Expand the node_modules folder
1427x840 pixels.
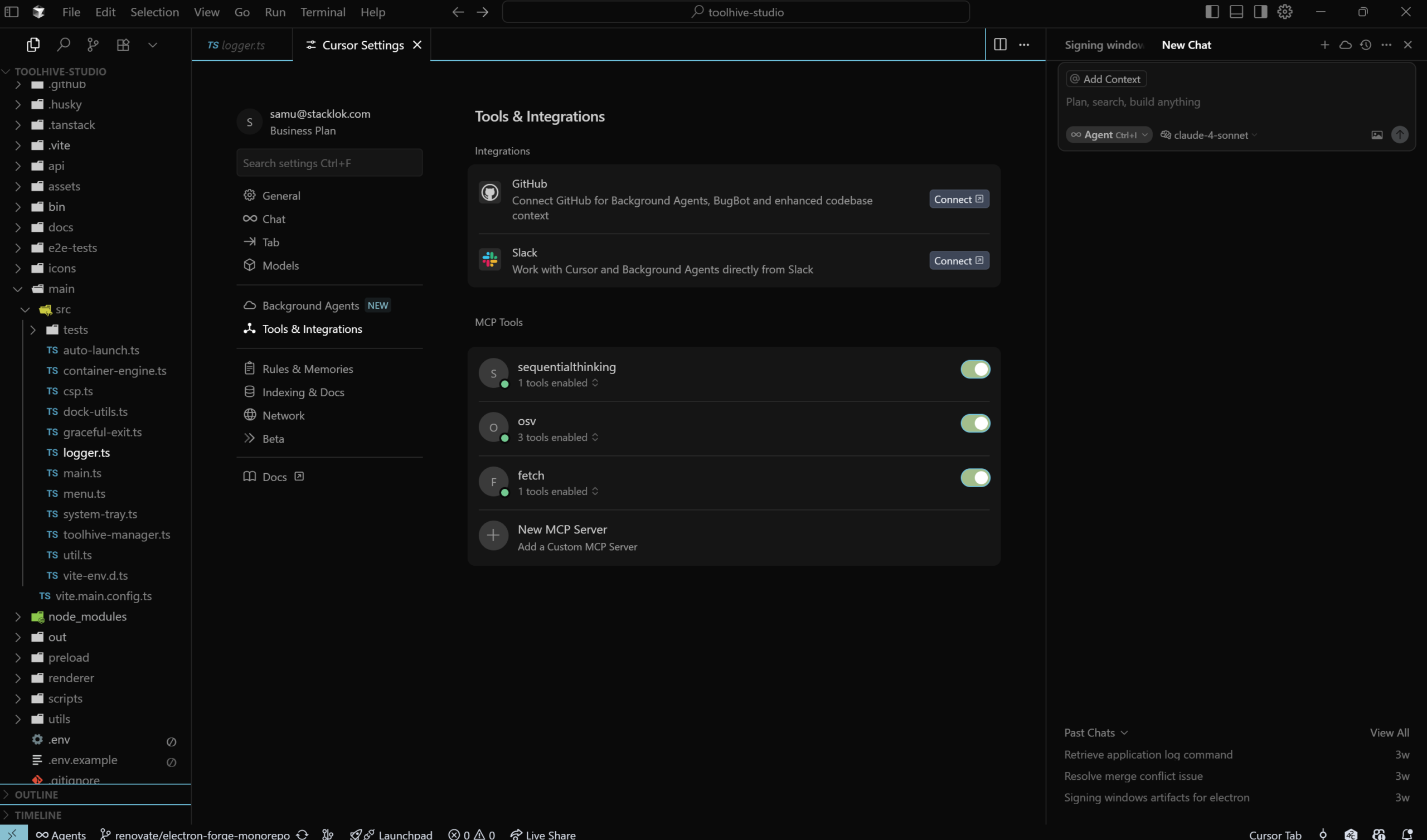pos(87,616)
